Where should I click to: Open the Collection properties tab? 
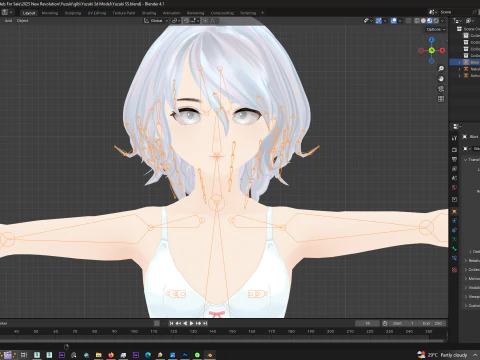click(x=454, y=199)
